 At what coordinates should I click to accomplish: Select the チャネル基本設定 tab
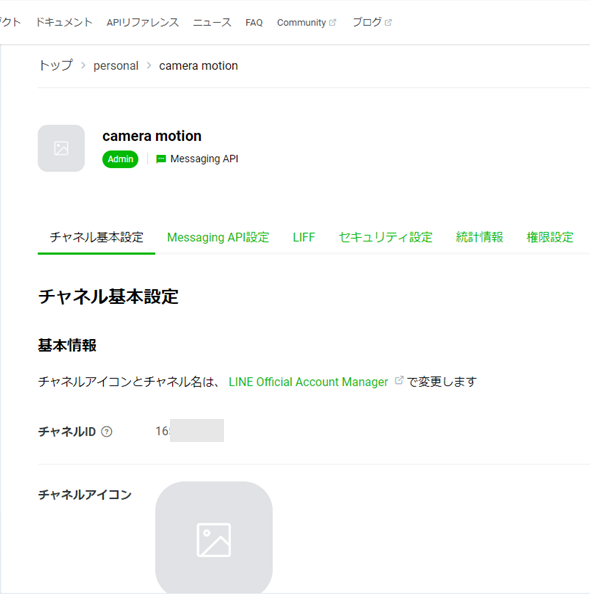(x=96, y=237)
